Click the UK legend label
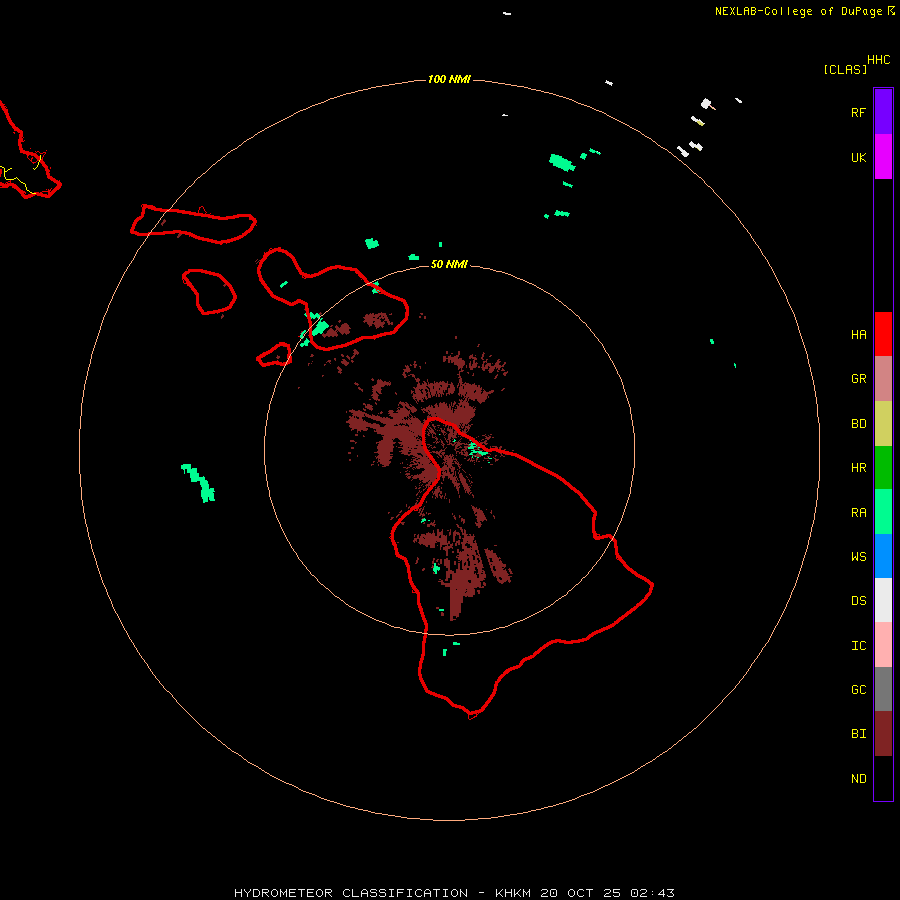This screenshot has height=900, width=900. coord(858,157)
